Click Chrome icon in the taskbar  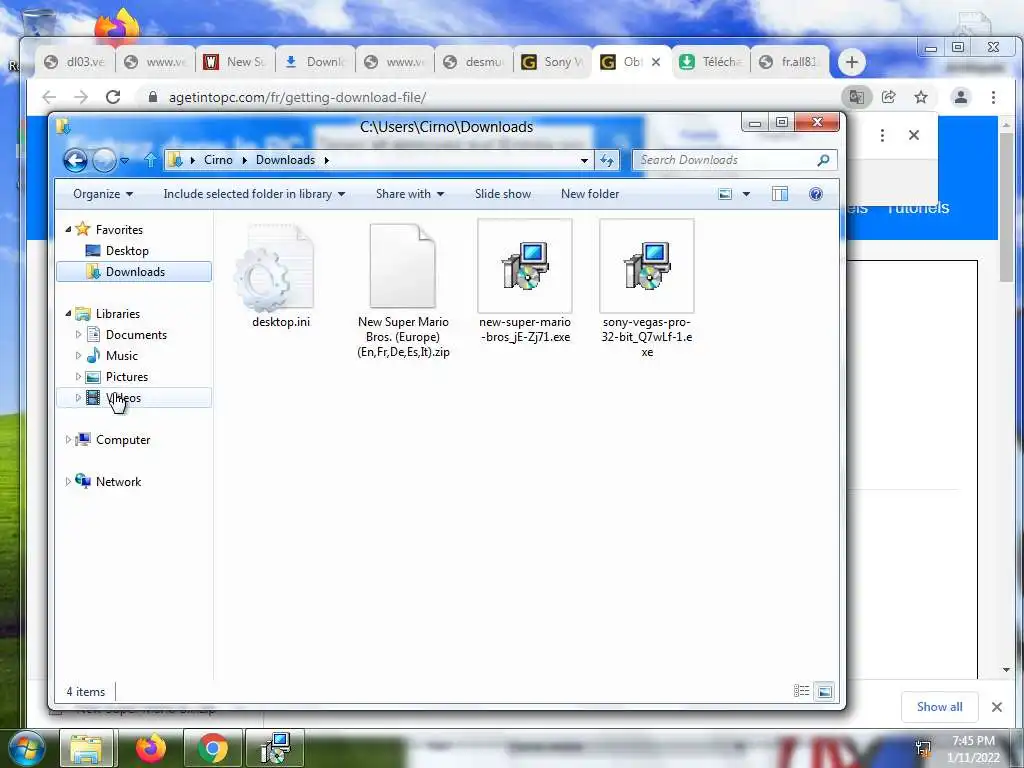click(x=212, y=748)
